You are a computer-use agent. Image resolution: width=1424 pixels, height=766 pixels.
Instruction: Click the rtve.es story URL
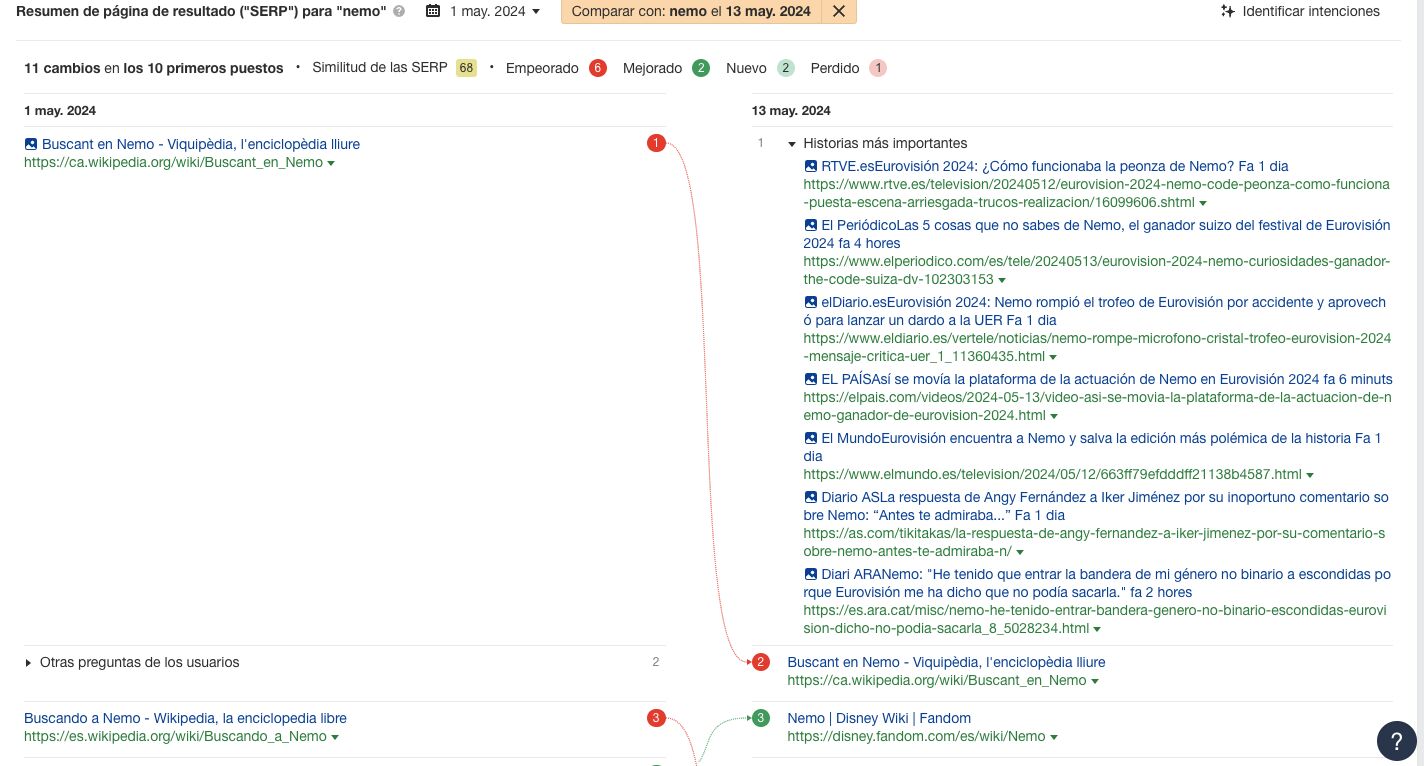(x=1096, y=194)
